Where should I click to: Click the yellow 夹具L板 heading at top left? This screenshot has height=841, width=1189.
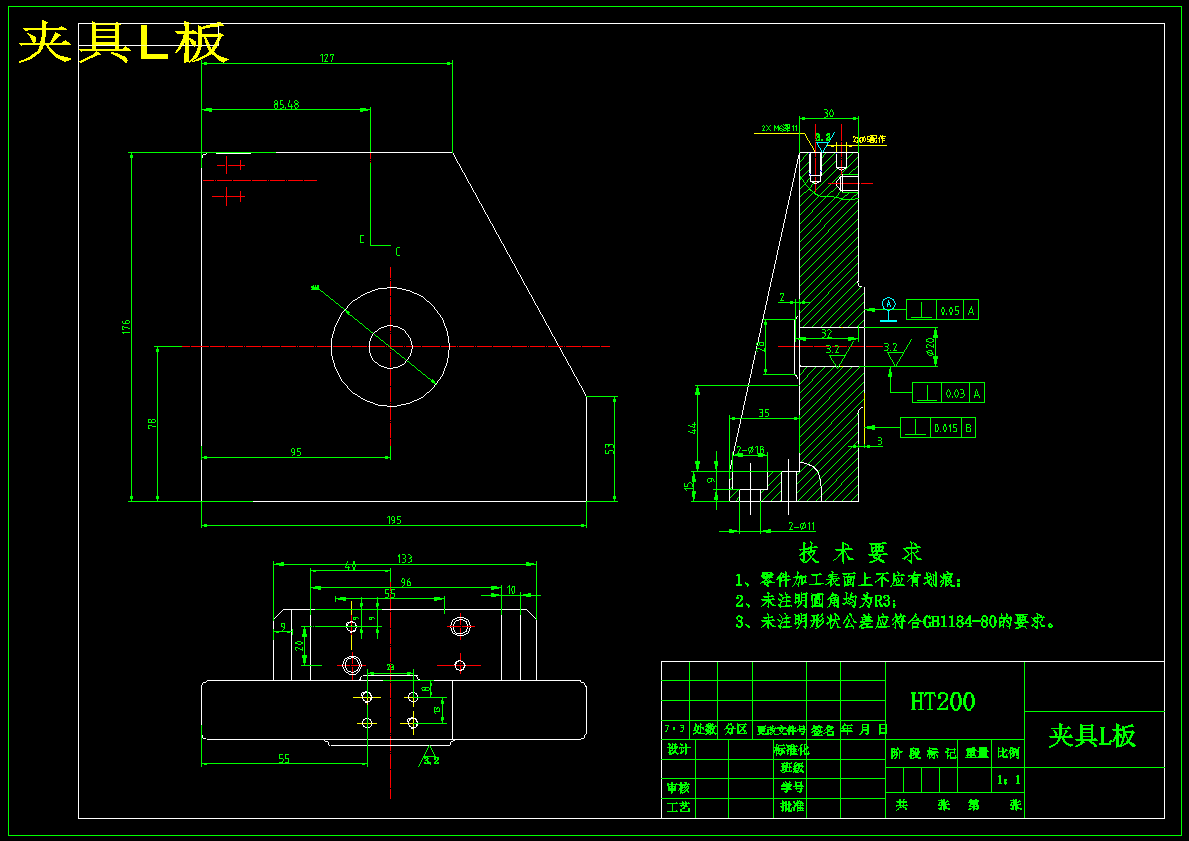coord(123,43)
